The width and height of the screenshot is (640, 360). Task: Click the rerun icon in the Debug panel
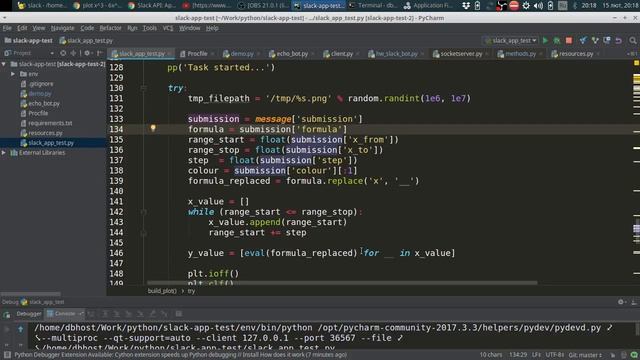point(7,314)
